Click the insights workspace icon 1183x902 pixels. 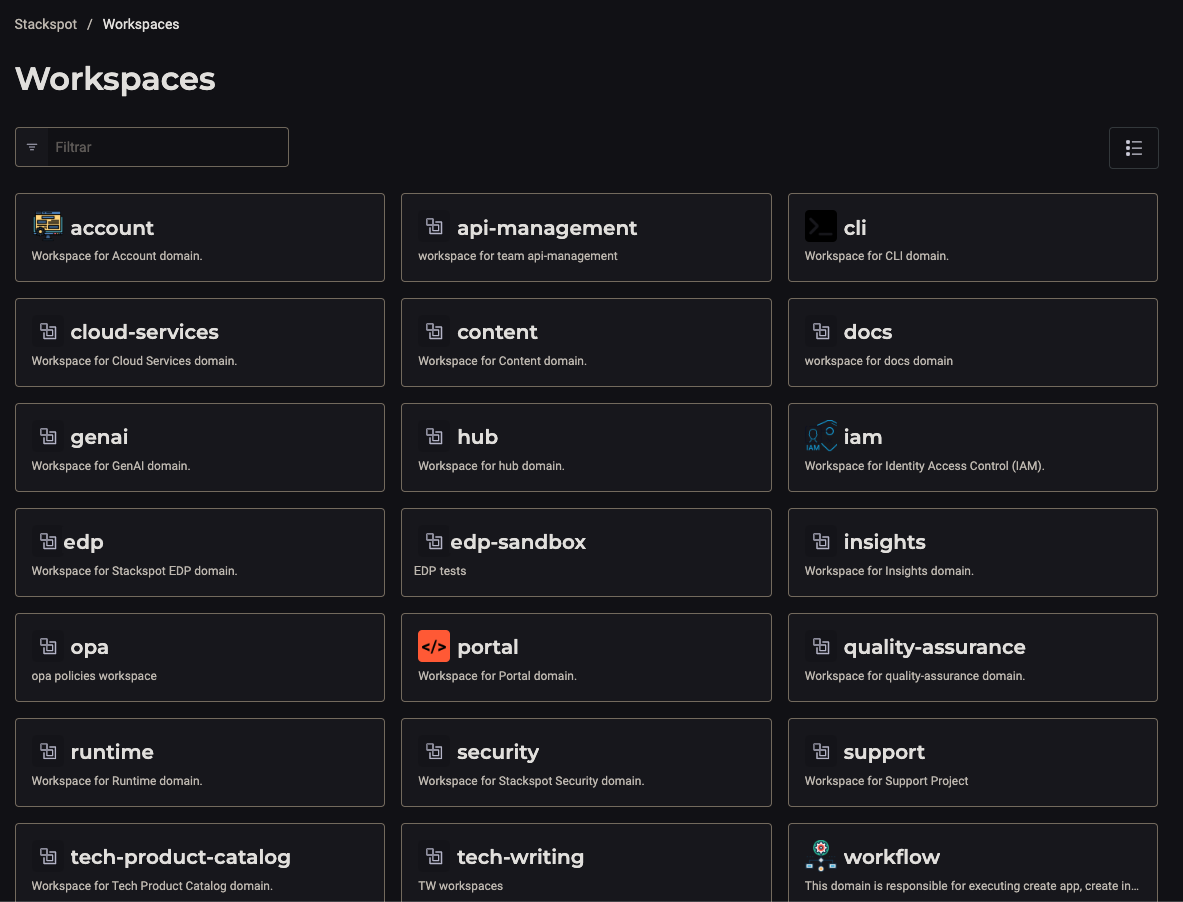tap(820, 541)
